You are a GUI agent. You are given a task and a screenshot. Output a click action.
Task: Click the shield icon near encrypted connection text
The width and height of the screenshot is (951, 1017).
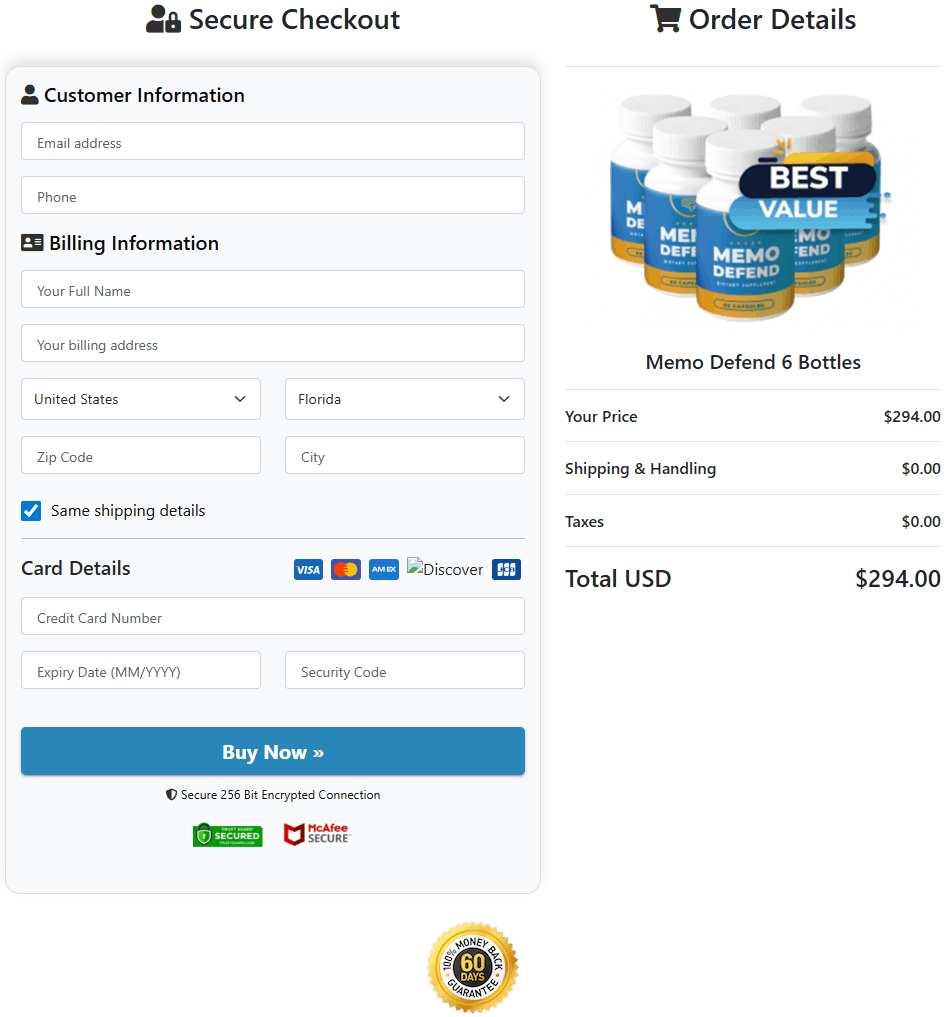pos(170,794)
